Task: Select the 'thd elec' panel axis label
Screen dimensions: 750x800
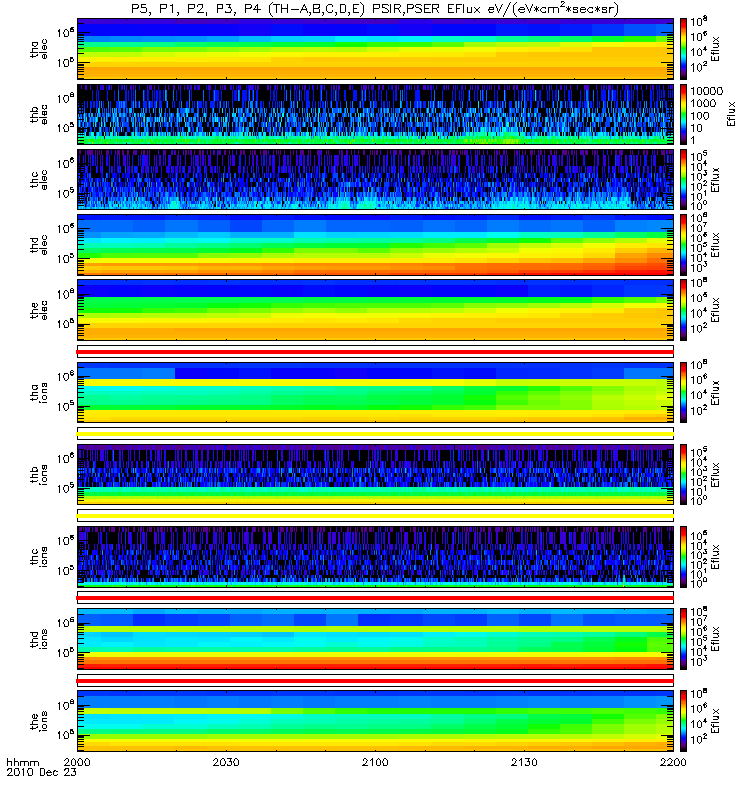Action: [x=39, y=245]
